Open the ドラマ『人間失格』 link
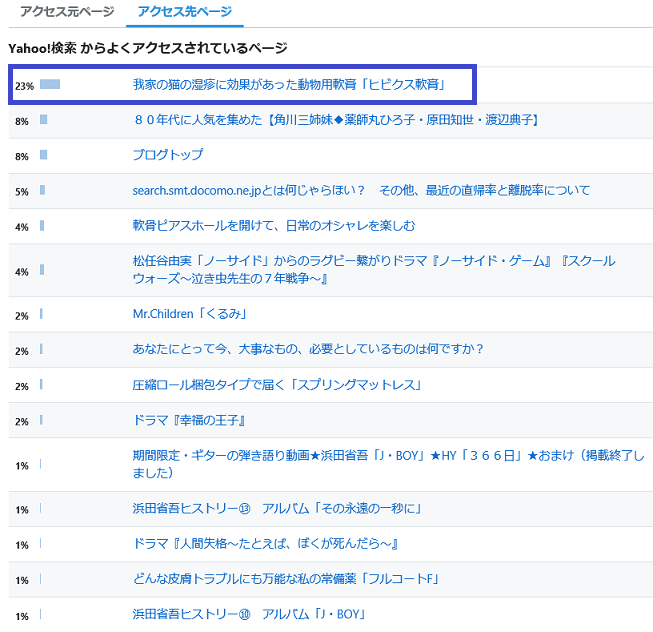This screenshot has height=632, width=653. coord(265,544)
